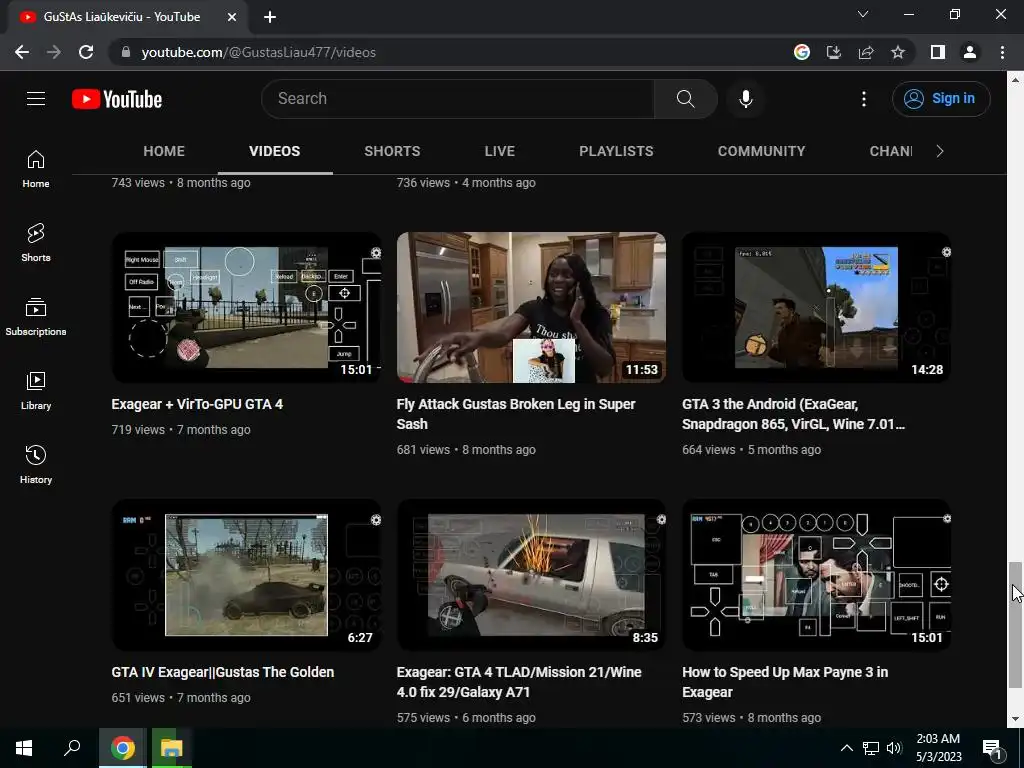Click the scrollbar down arrow
Screen dimensions: 1024x768
pyautogui.click(x=1015, y=719)
